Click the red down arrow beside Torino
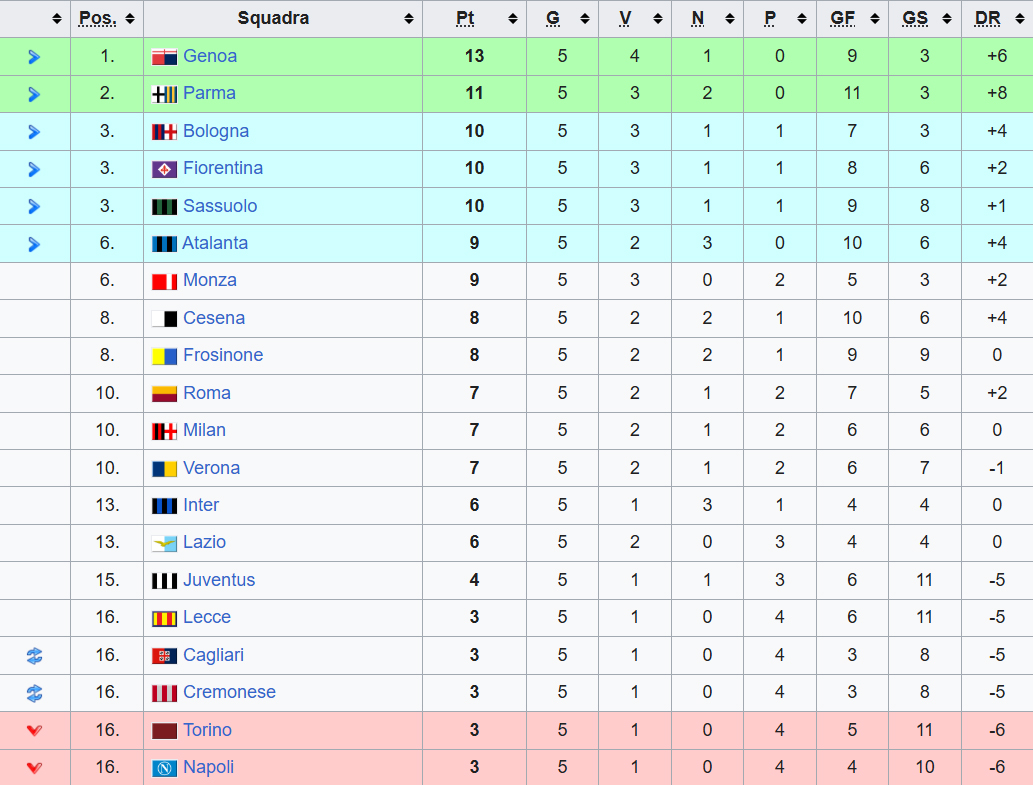The height and width of the screenshot is (785, 1033). coord(35,731)
